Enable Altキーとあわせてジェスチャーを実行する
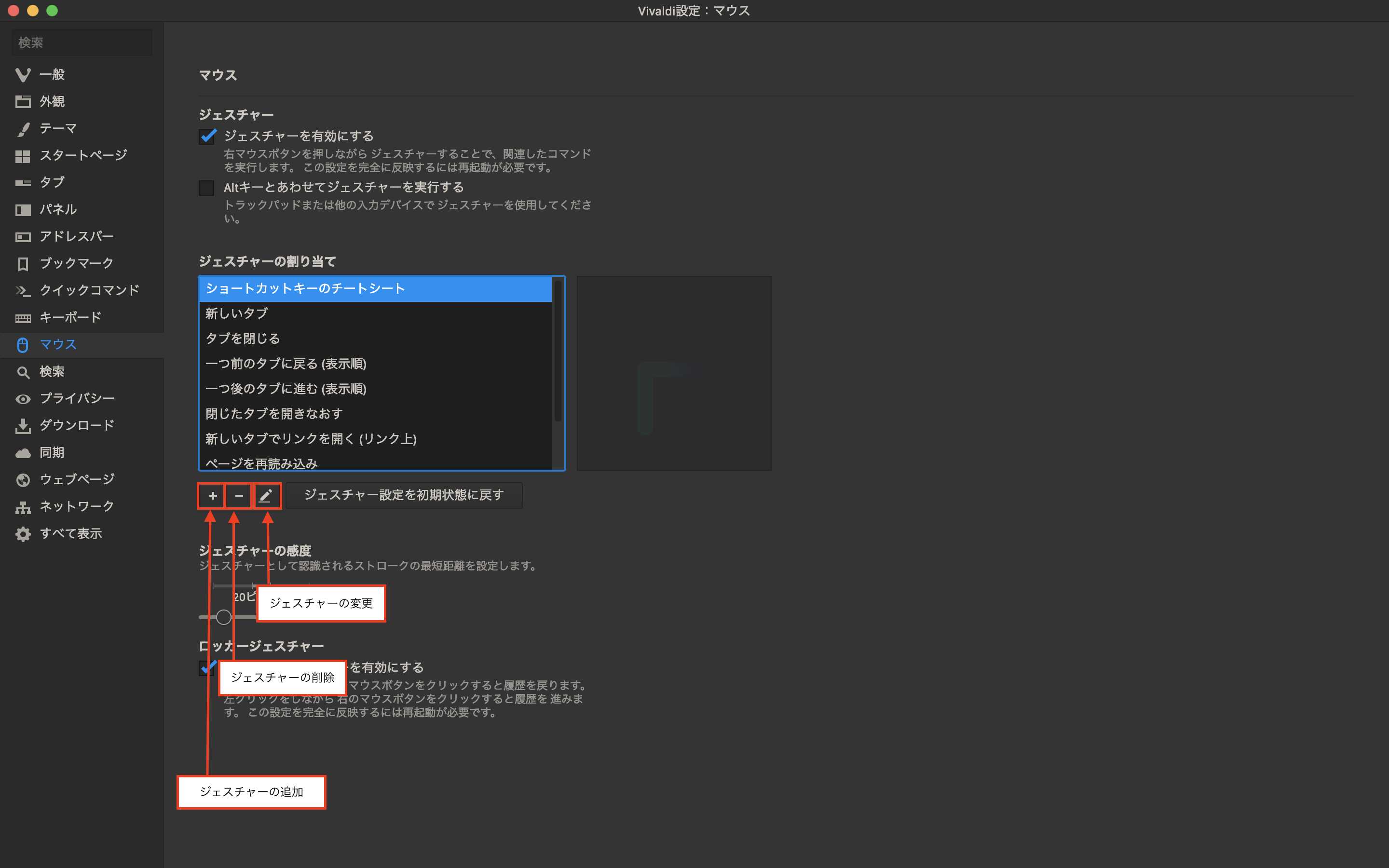This screenshot has height=868, width=1389. coord(206,188)
